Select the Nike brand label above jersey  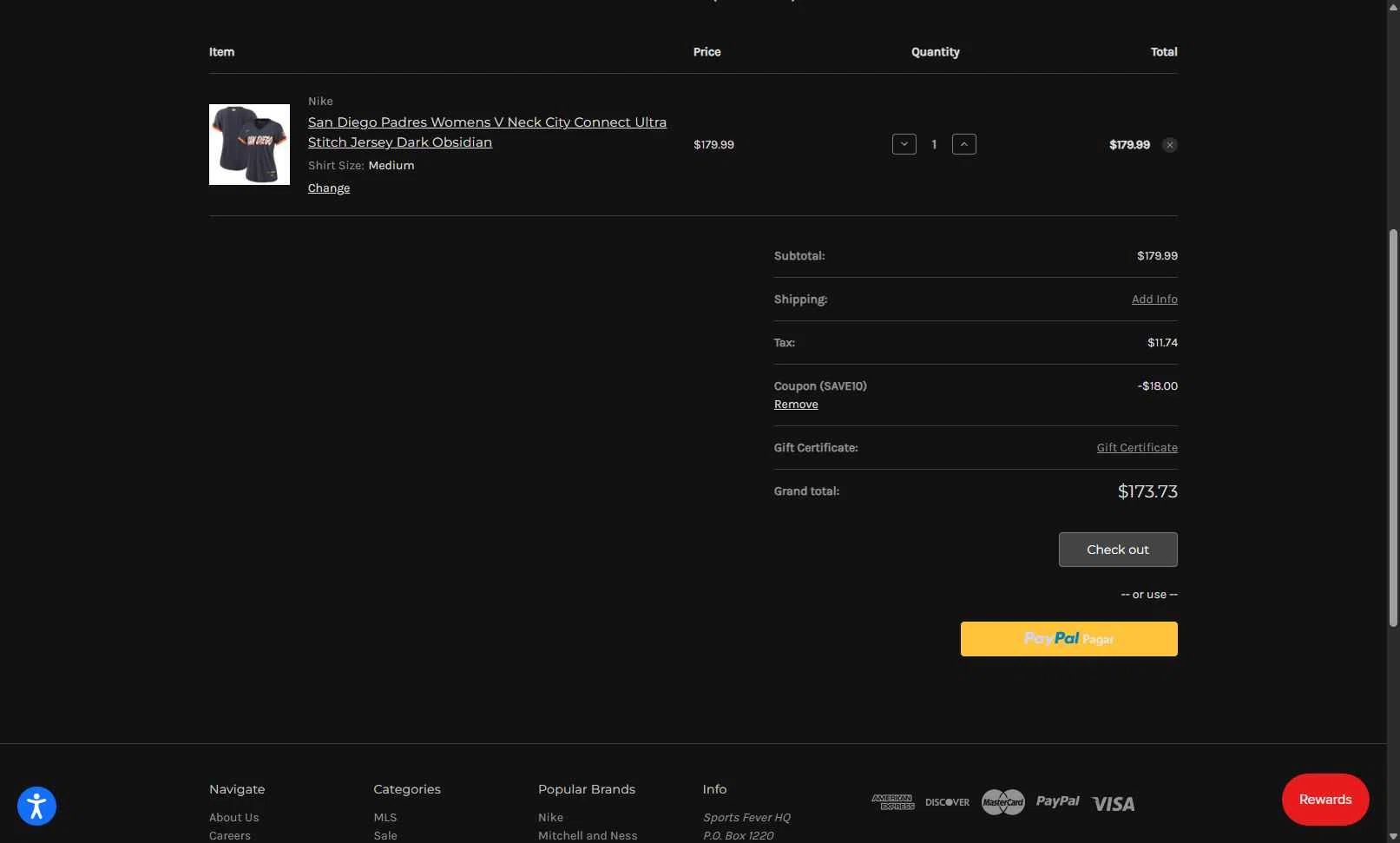coord(320,102)
